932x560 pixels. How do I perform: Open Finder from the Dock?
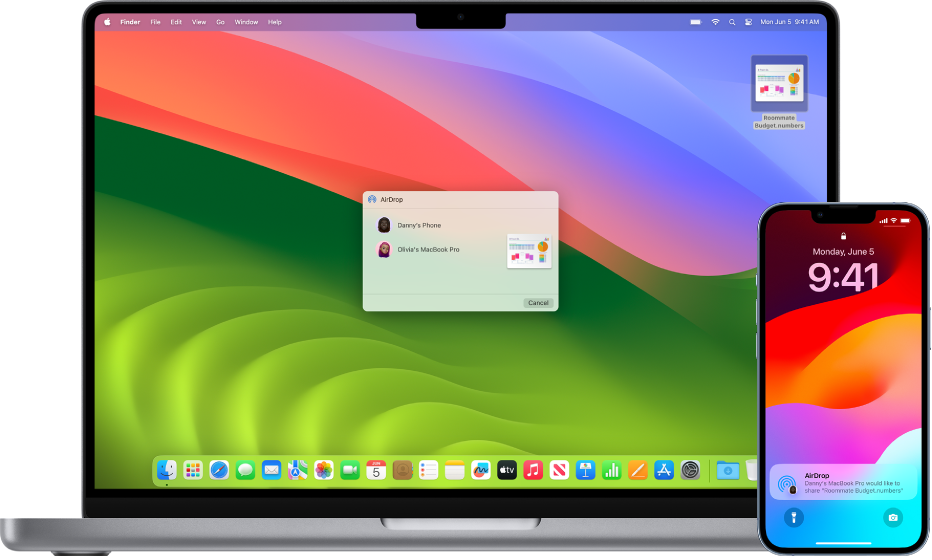167,470
